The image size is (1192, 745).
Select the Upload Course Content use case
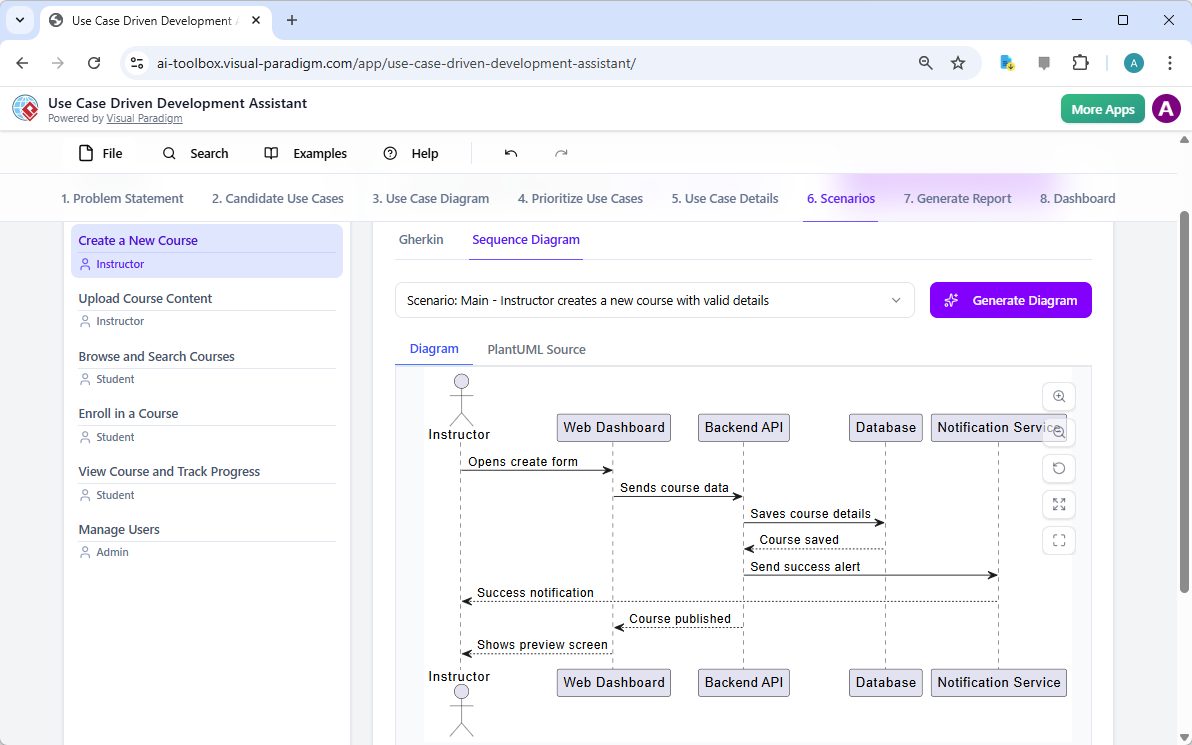(x=145, y=298)
